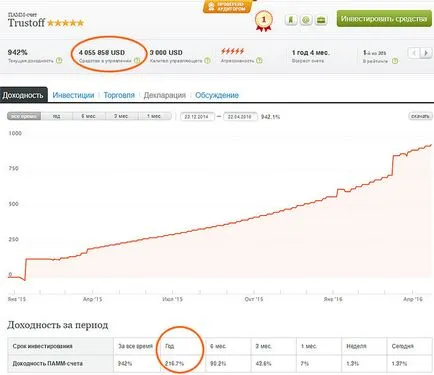The height and width of the screenshot is (375, 434).
Task: Click the 942.1% value beside date range
Action: (x=270, y=117)
